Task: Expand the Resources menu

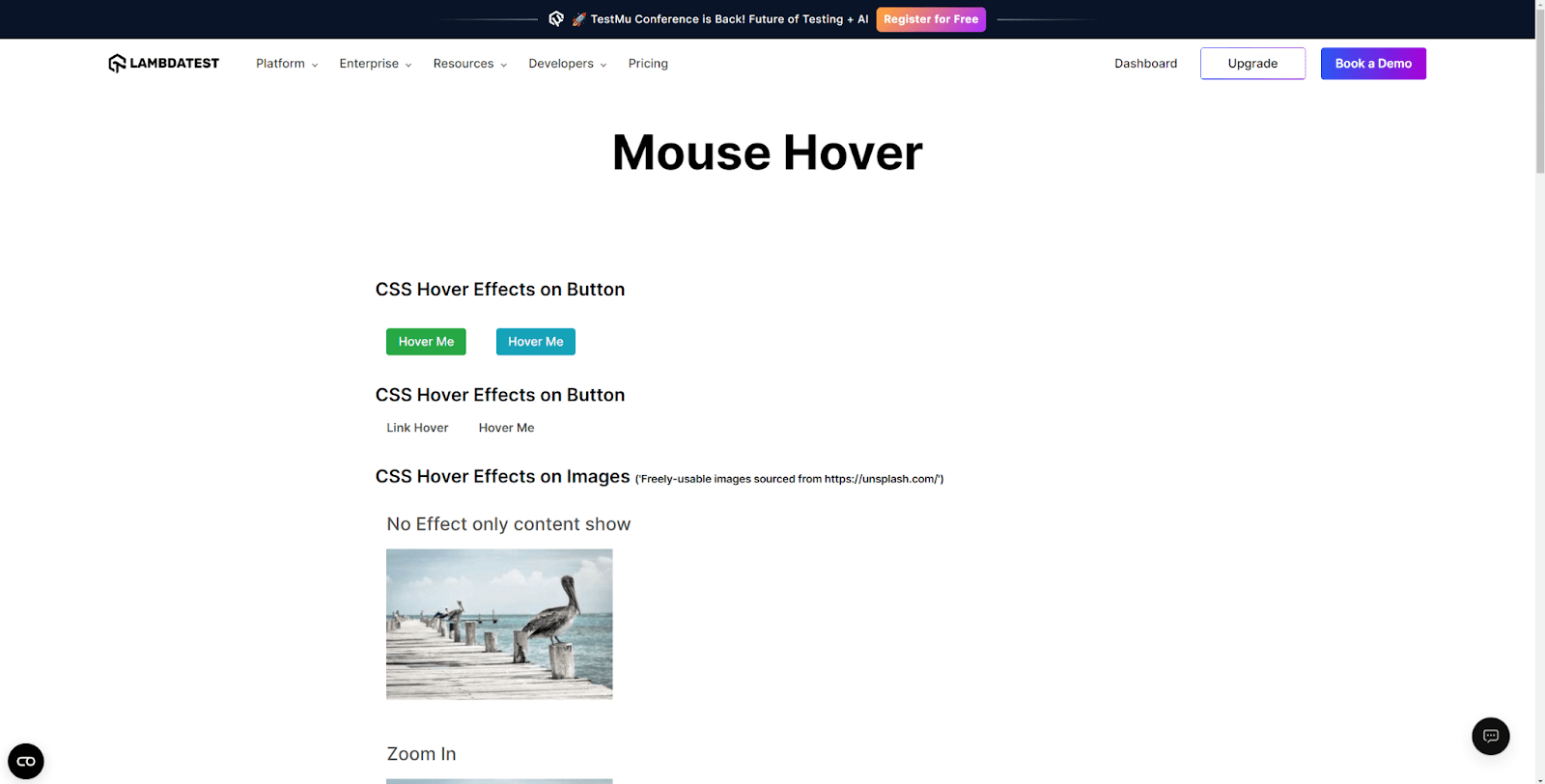Action: 470,64
